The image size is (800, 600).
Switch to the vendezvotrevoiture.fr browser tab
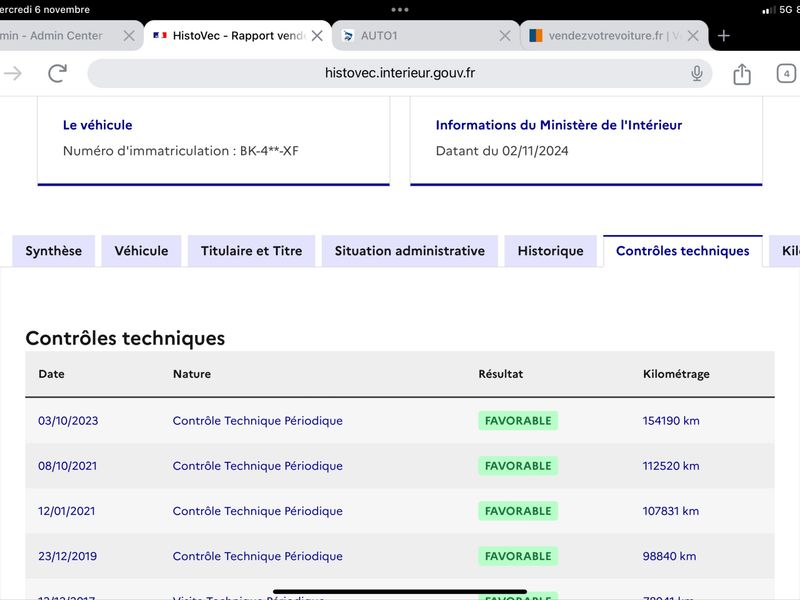[614, 36]
